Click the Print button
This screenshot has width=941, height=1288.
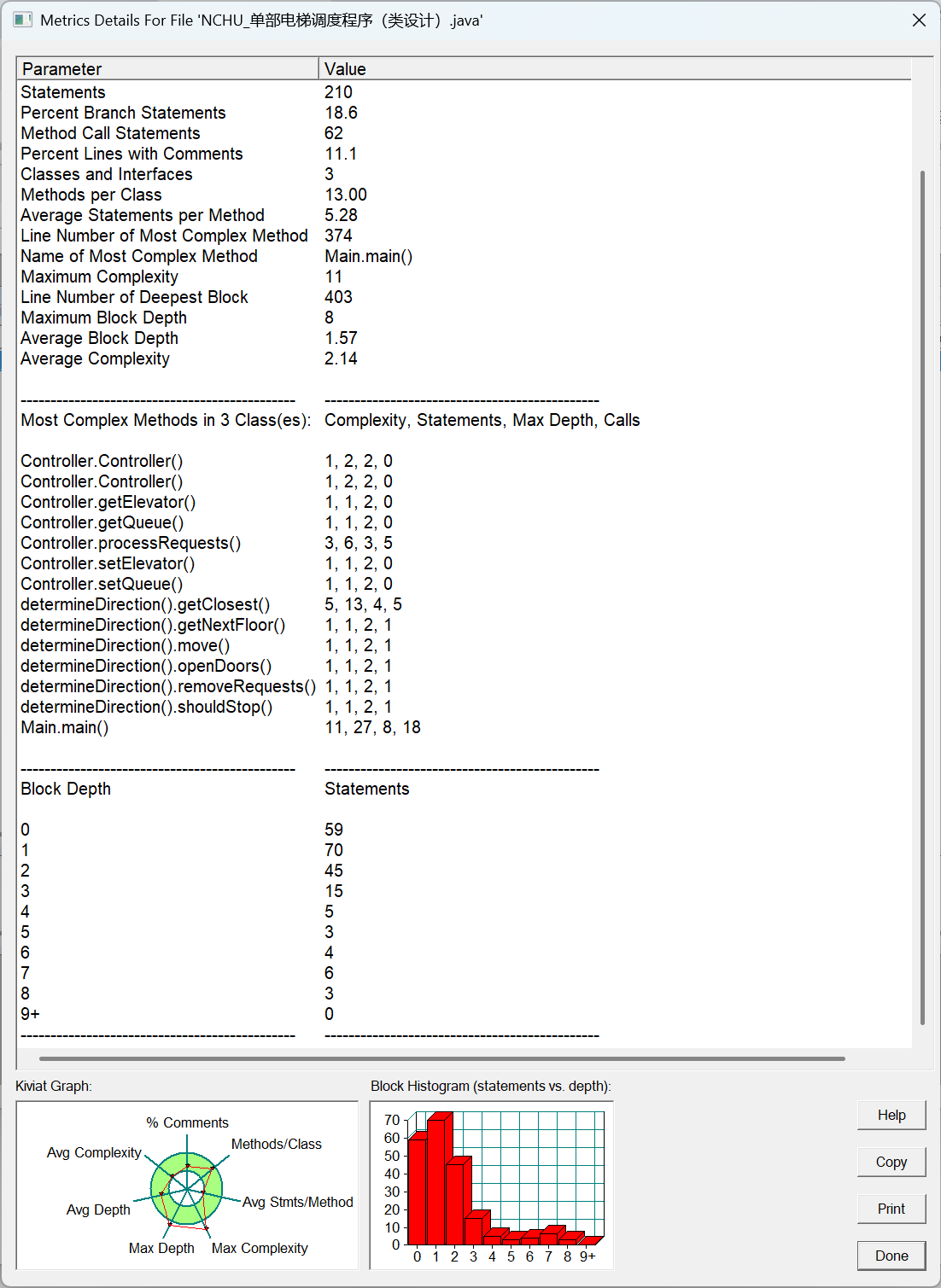[x=891, y=1209]
